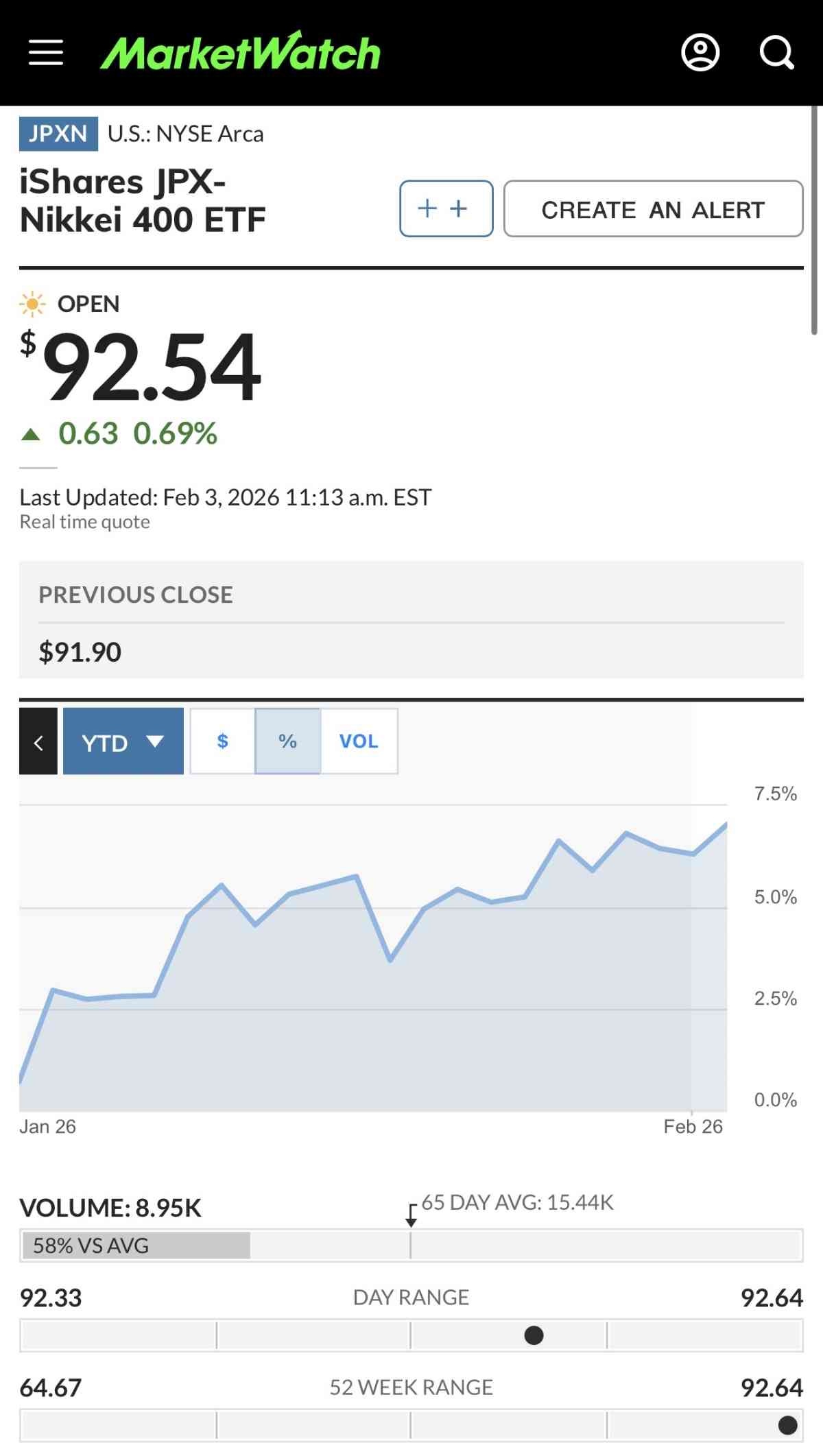Click the 65 day average marker arrow
823x1456 pixels.
(411, 1215)
